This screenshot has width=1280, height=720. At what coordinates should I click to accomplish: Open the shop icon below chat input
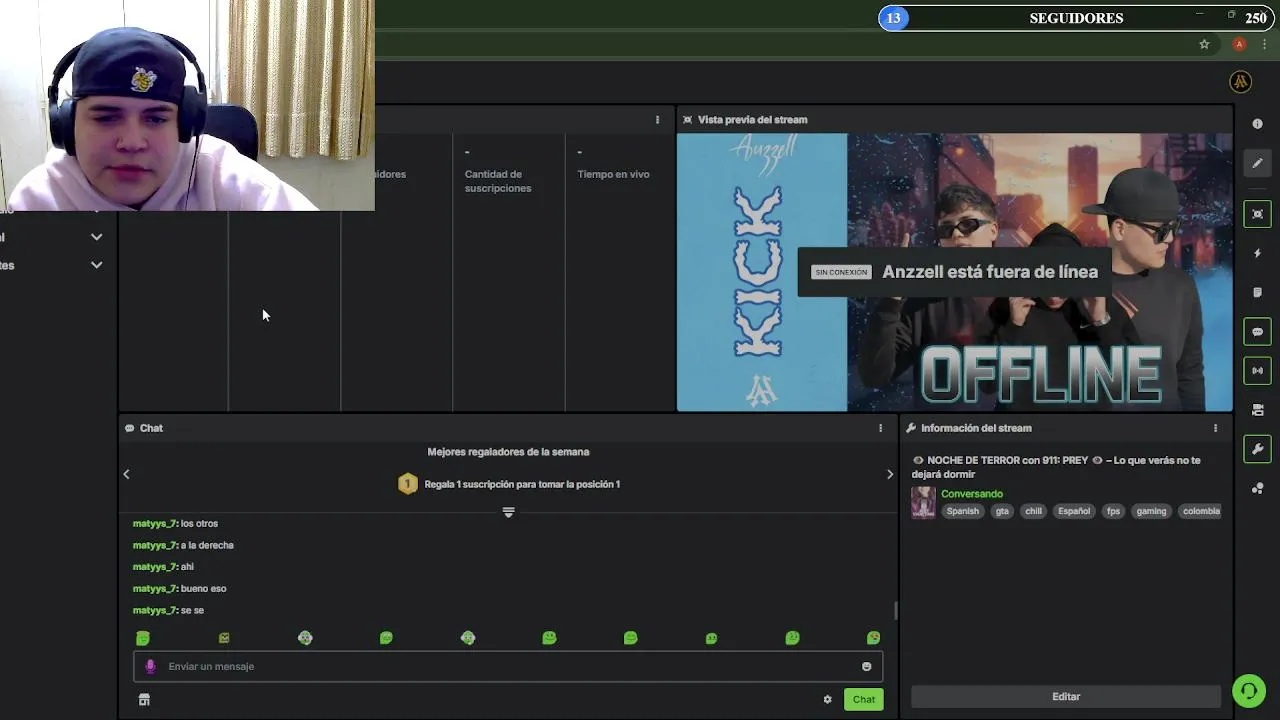pyautogui.click(x=144, y=700)
